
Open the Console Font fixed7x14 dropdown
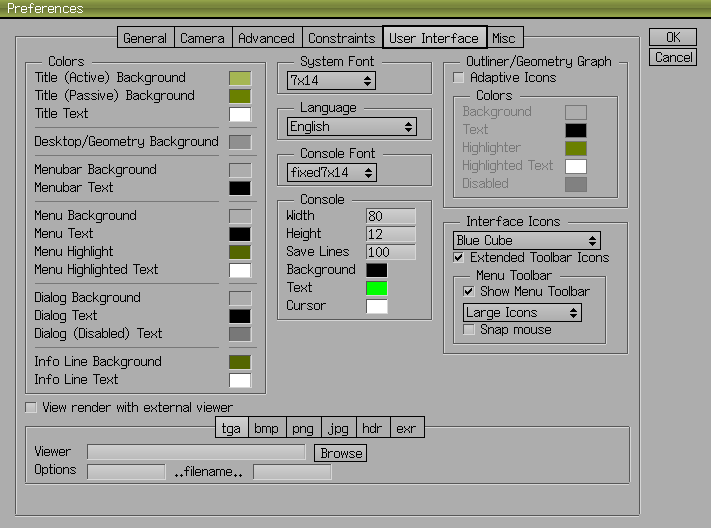click(x=332, y=172)
